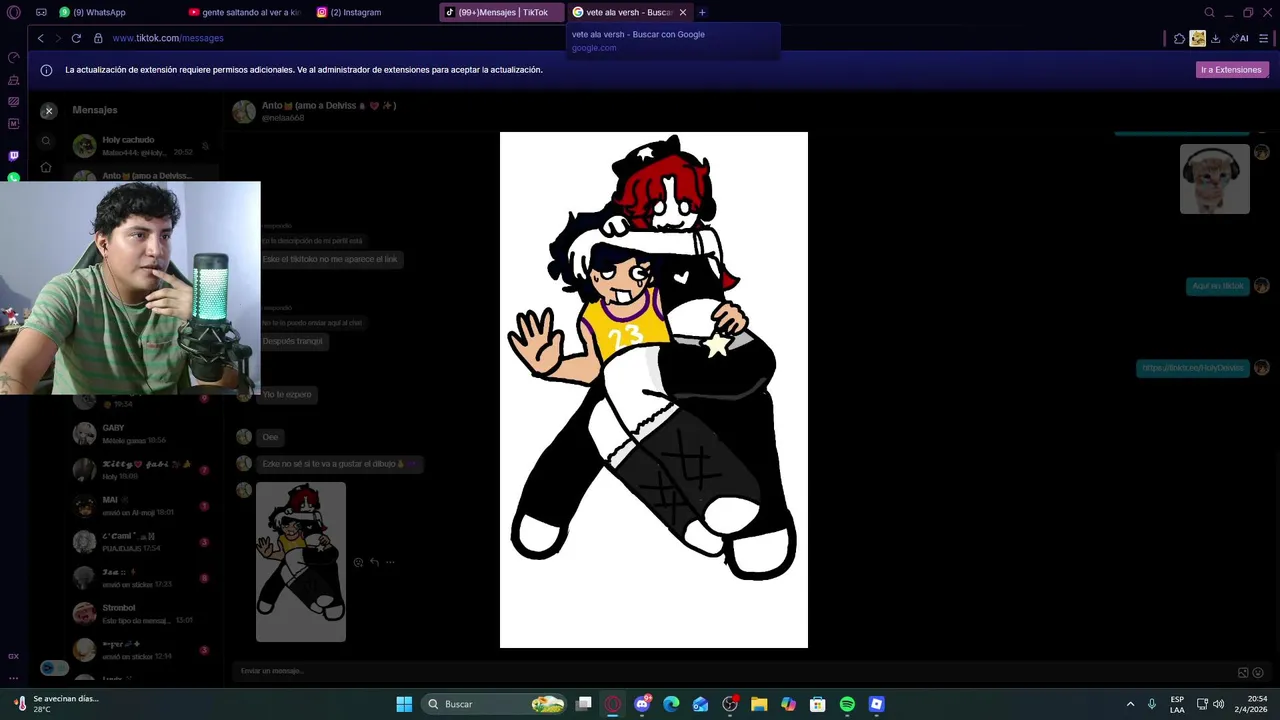Screen dimensions: 1280x720
Task: Open the Windows Start menu
Action: (x=404, y=704)
